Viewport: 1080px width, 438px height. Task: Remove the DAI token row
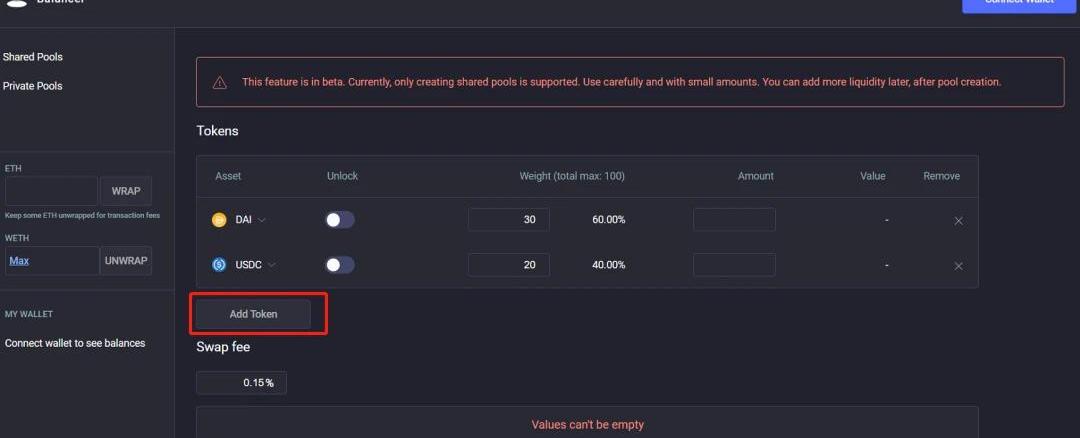(958, 220)
